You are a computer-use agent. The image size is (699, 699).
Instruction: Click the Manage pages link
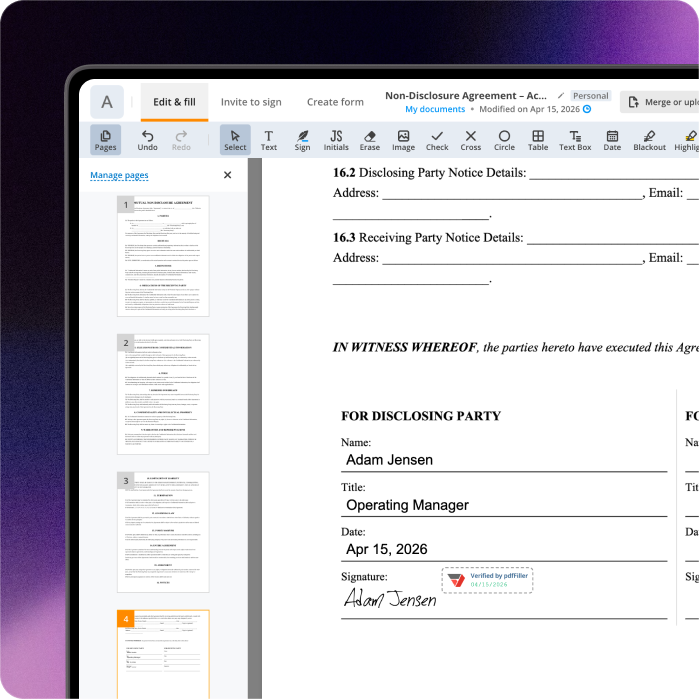pos(119,175)
